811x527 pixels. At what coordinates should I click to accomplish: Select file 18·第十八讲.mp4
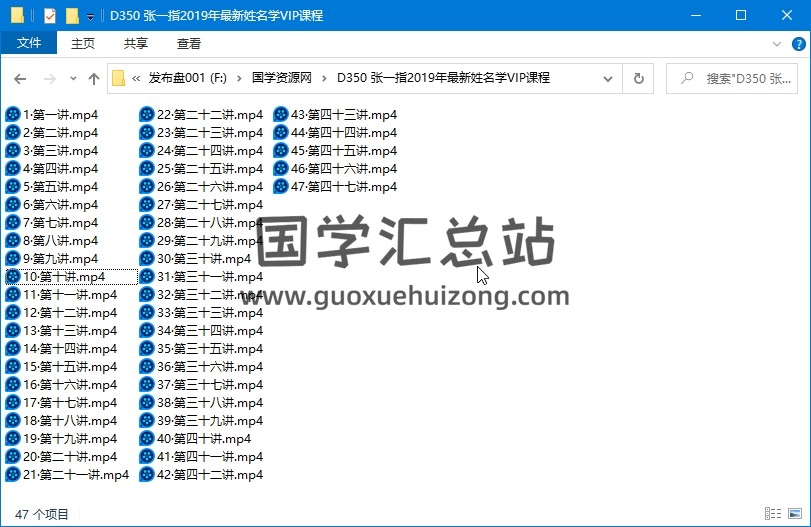[x=62, y=420]
